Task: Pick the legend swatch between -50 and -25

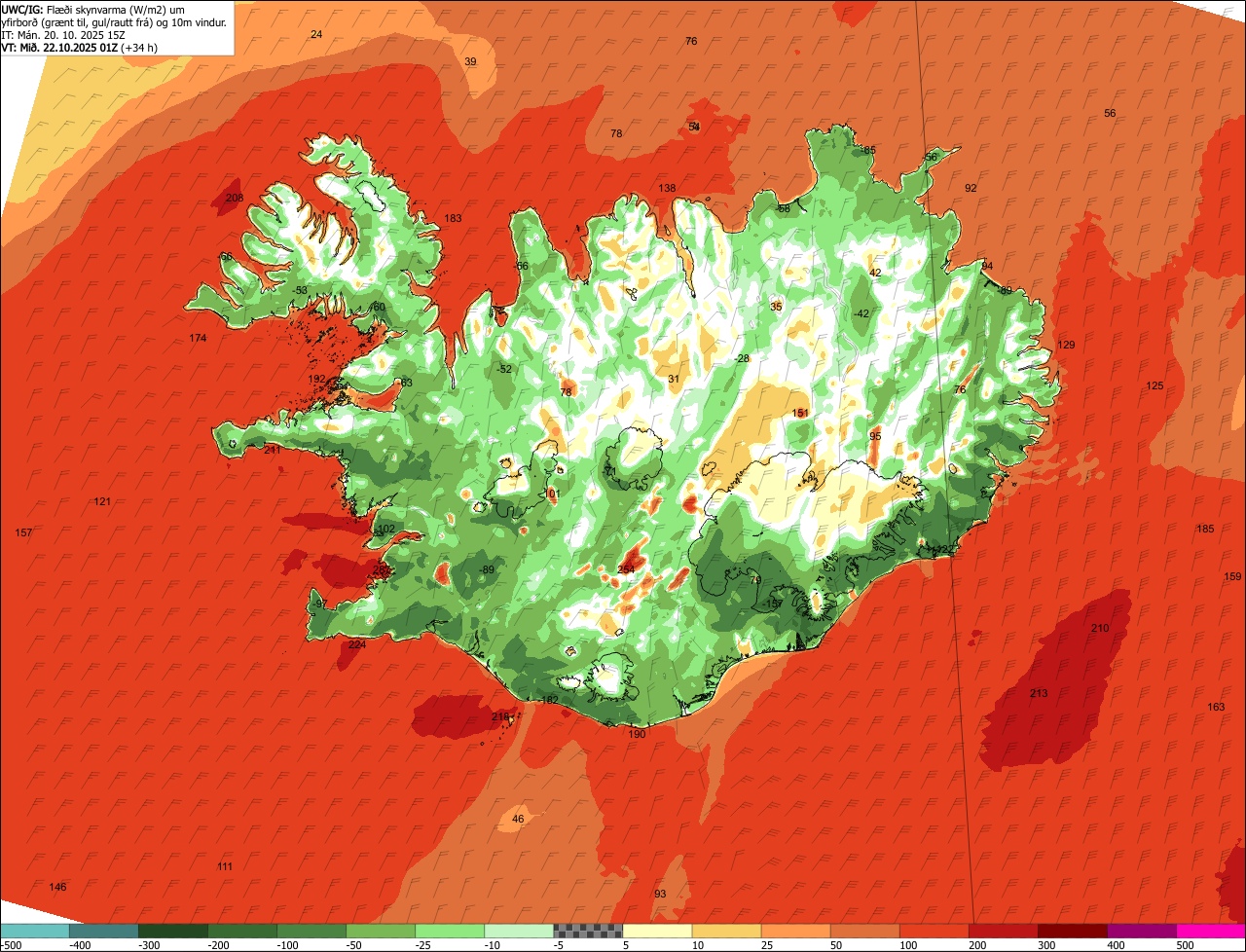Action: coord(381,932)
